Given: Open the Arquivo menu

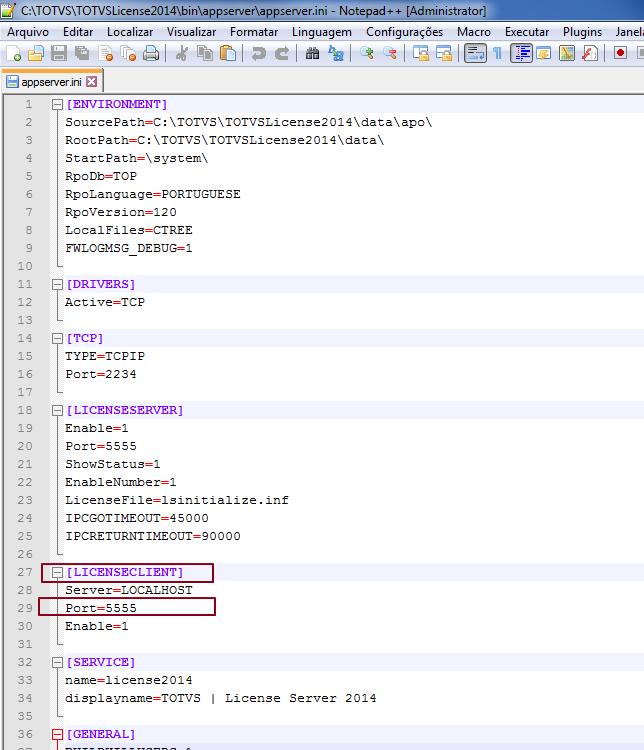Looking at the screenshot, I should (28, 32).
